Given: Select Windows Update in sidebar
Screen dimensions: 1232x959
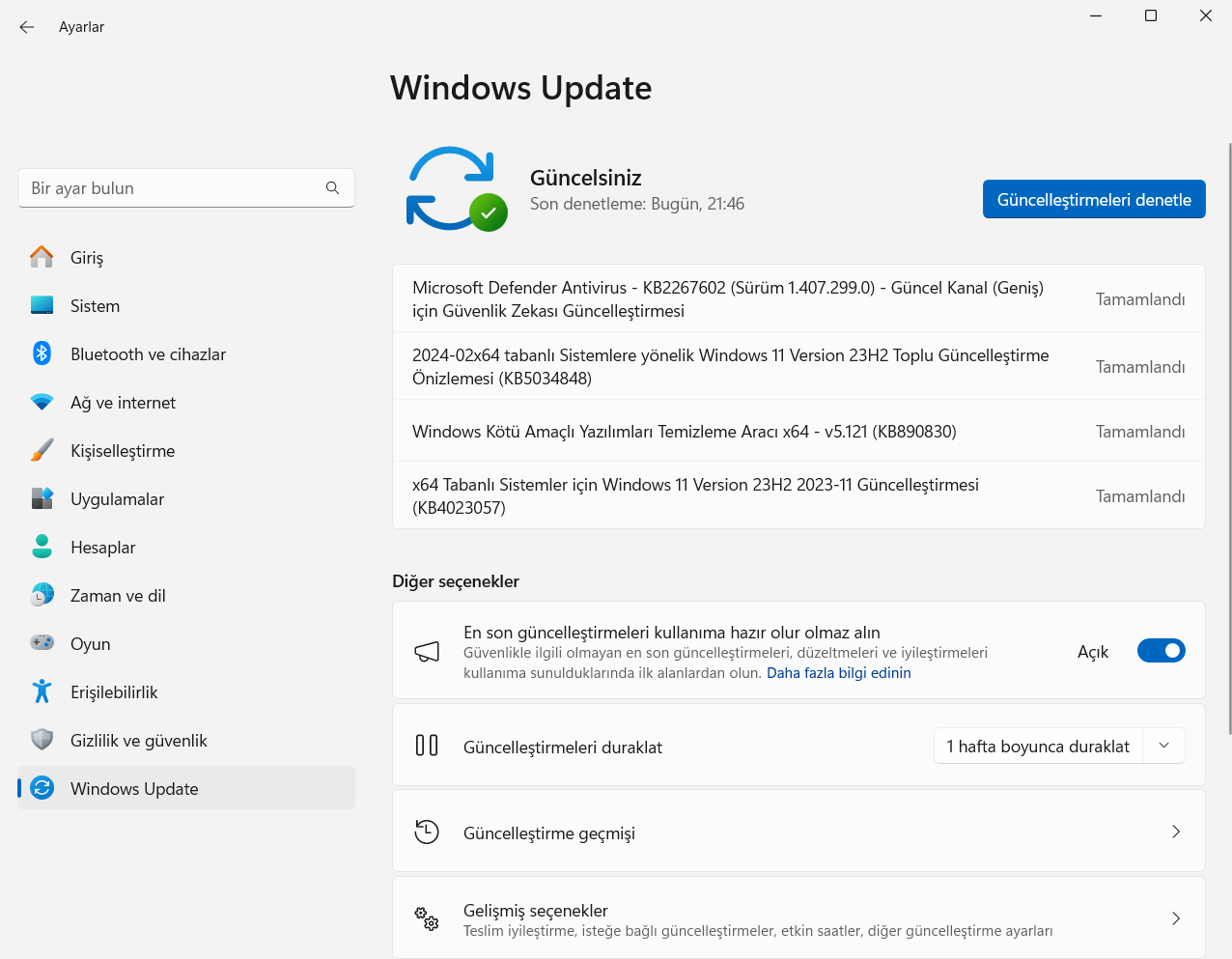Looking at the screenshot, I should click(x=186, y=788).
